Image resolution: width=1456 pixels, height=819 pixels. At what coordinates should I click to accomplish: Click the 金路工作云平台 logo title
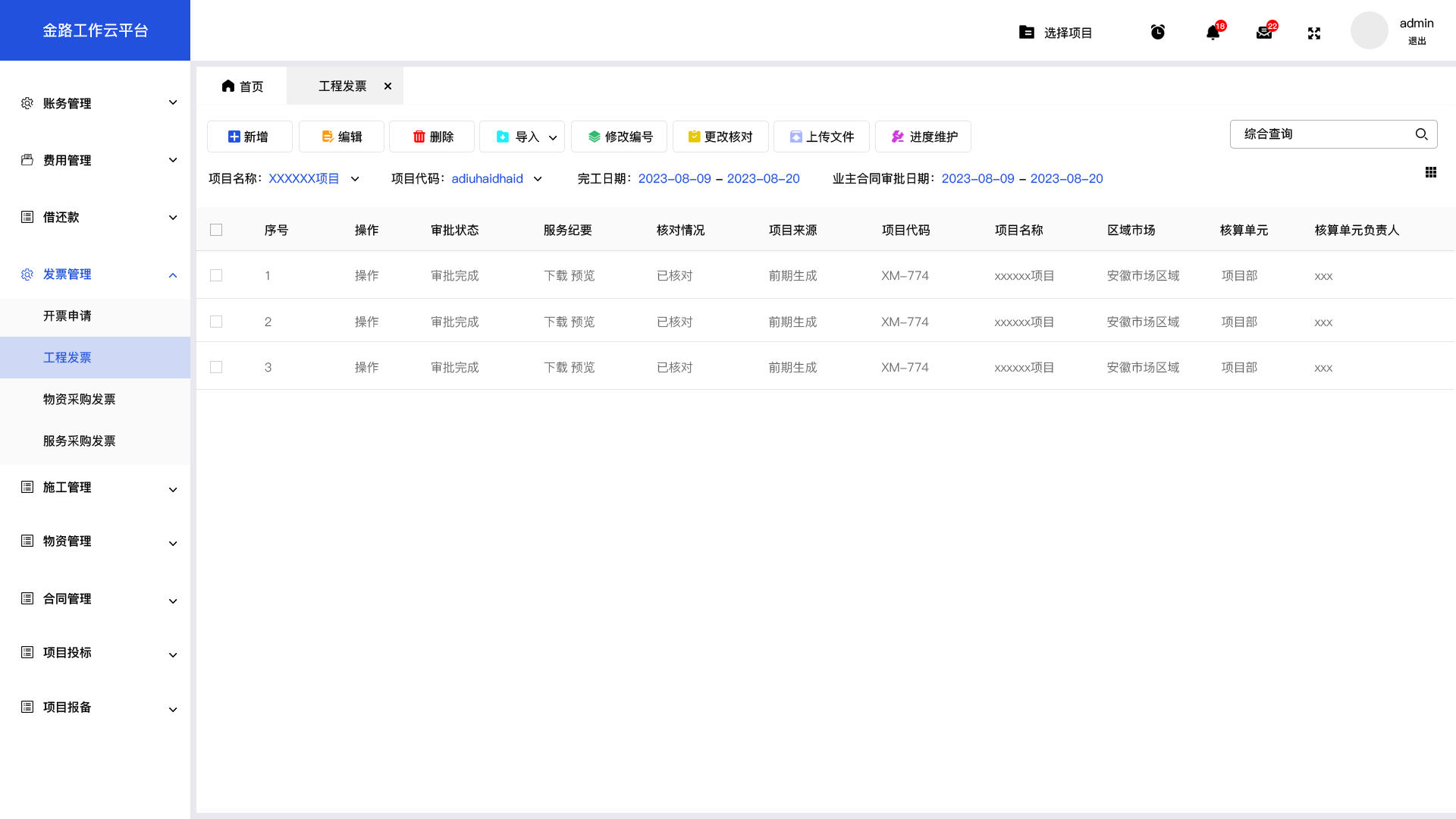click(95, 30)
